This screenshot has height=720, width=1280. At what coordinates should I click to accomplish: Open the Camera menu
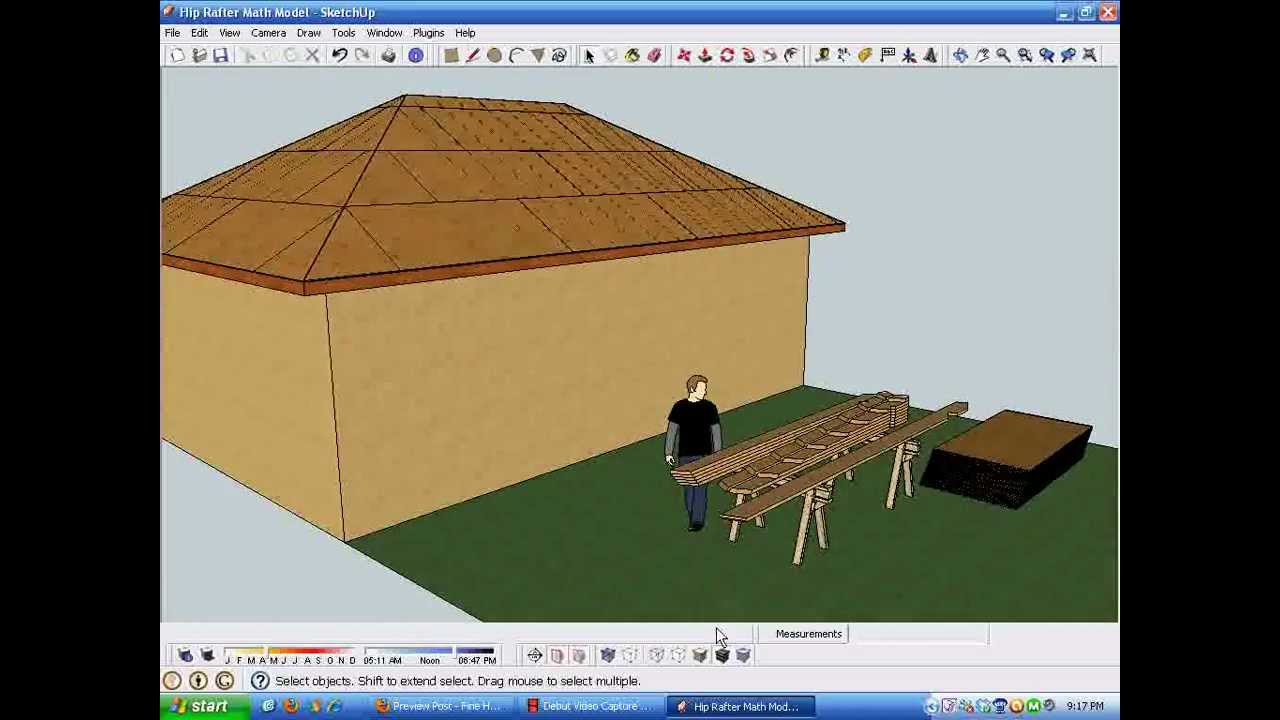click(x=268, y=33)
